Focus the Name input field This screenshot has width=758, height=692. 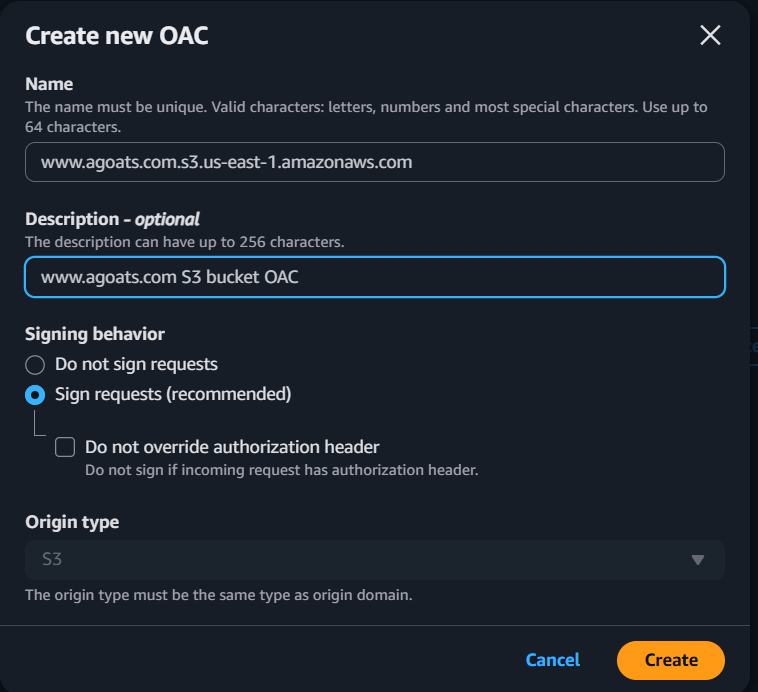coord(374,162)
